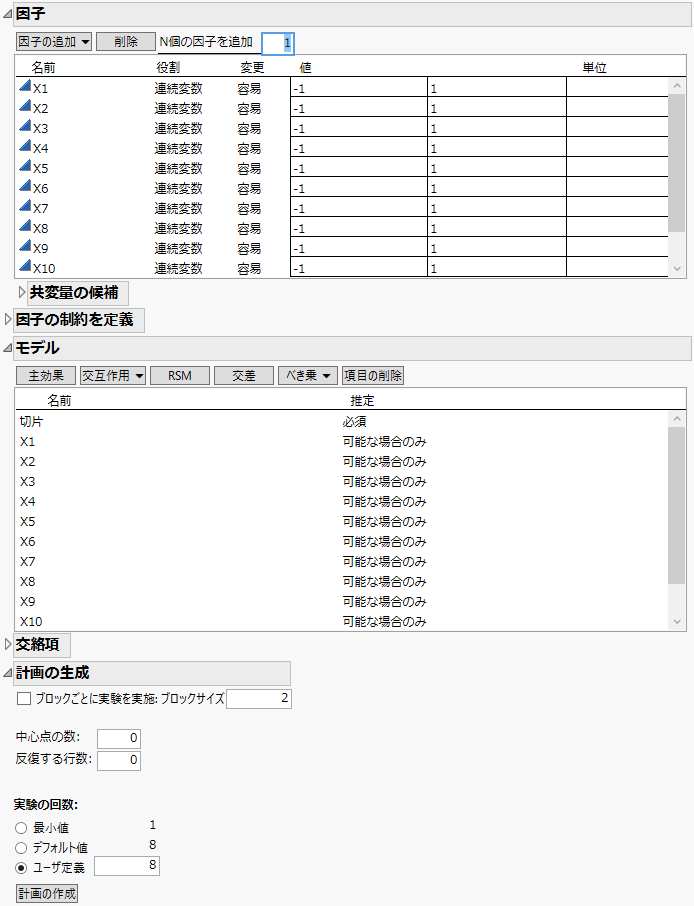Click the ユーザ定義 run count field
Screen dimensions: 694x906
point(127,866)
